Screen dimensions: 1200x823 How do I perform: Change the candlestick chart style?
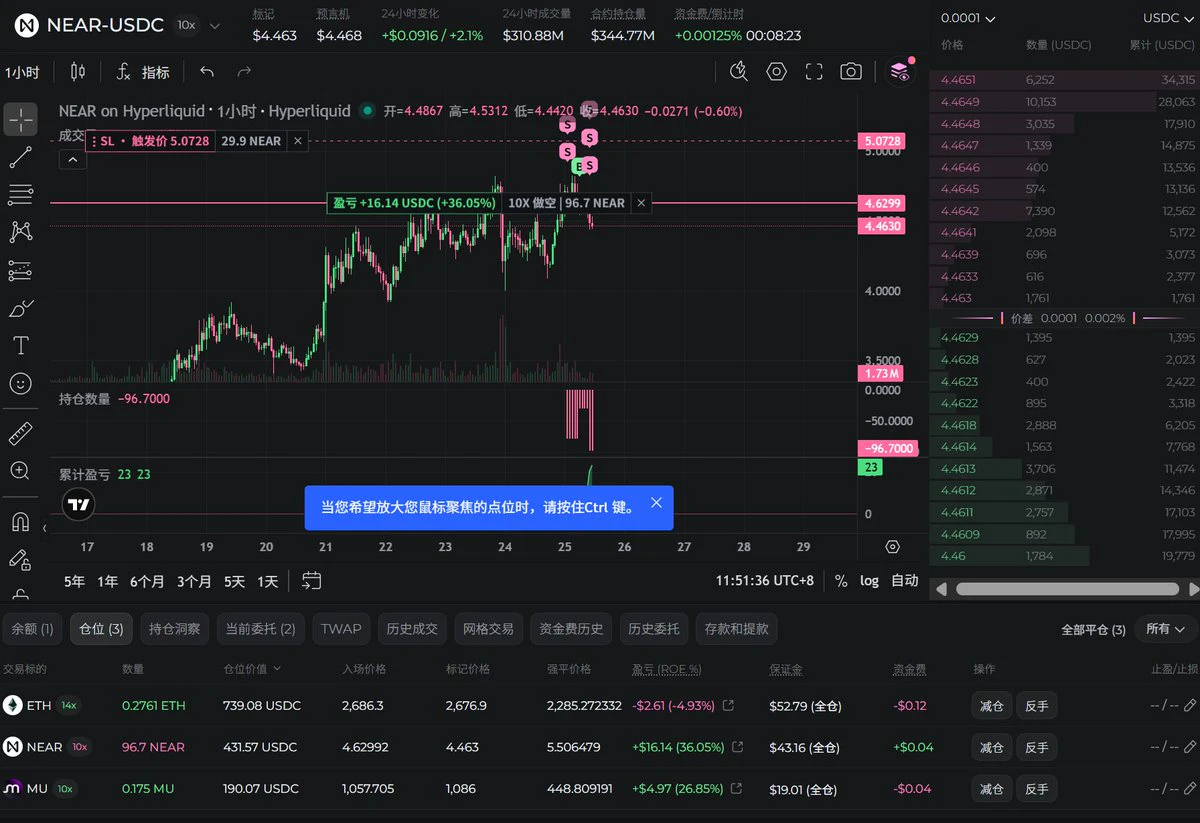[78, 71]
